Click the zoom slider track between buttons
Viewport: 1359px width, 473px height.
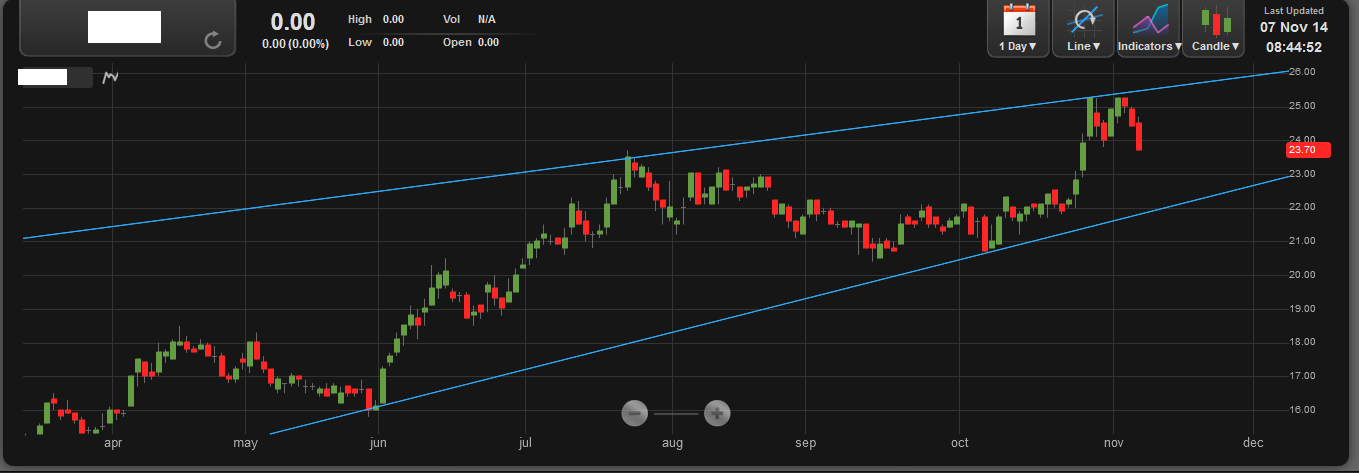(x=675, y=412)
